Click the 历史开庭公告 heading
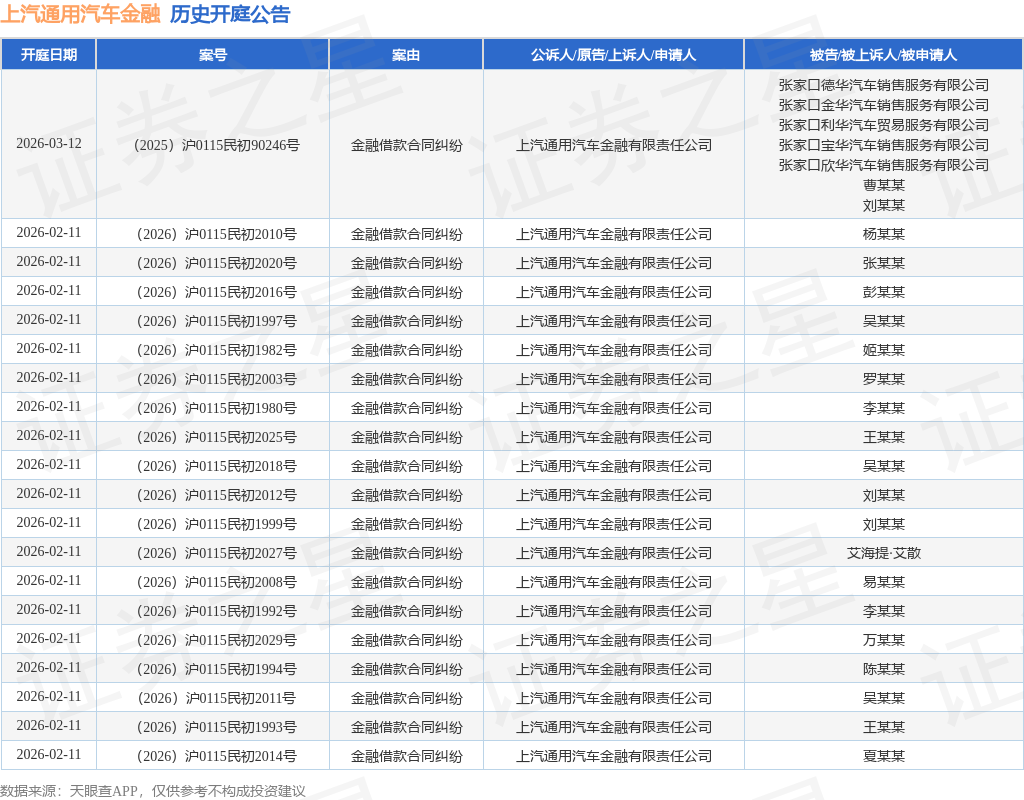This screenshot has height=800, width=1024. 230,14
